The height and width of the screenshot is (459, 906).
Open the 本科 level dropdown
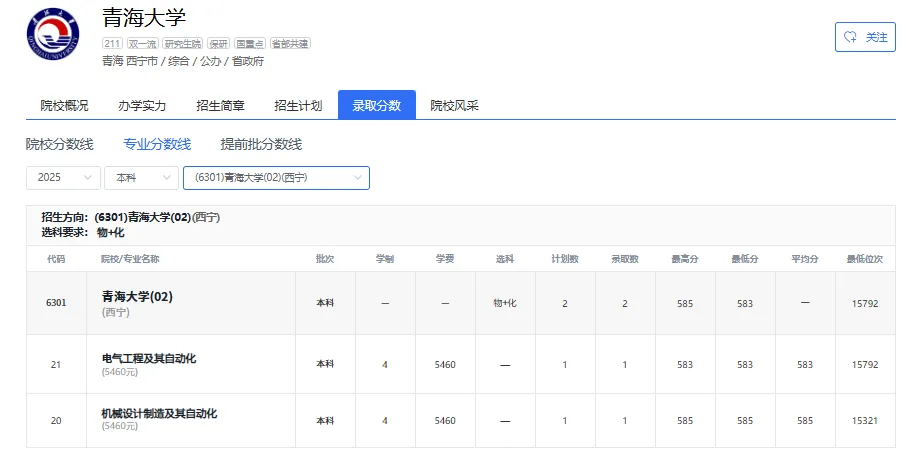pos(142,177)
